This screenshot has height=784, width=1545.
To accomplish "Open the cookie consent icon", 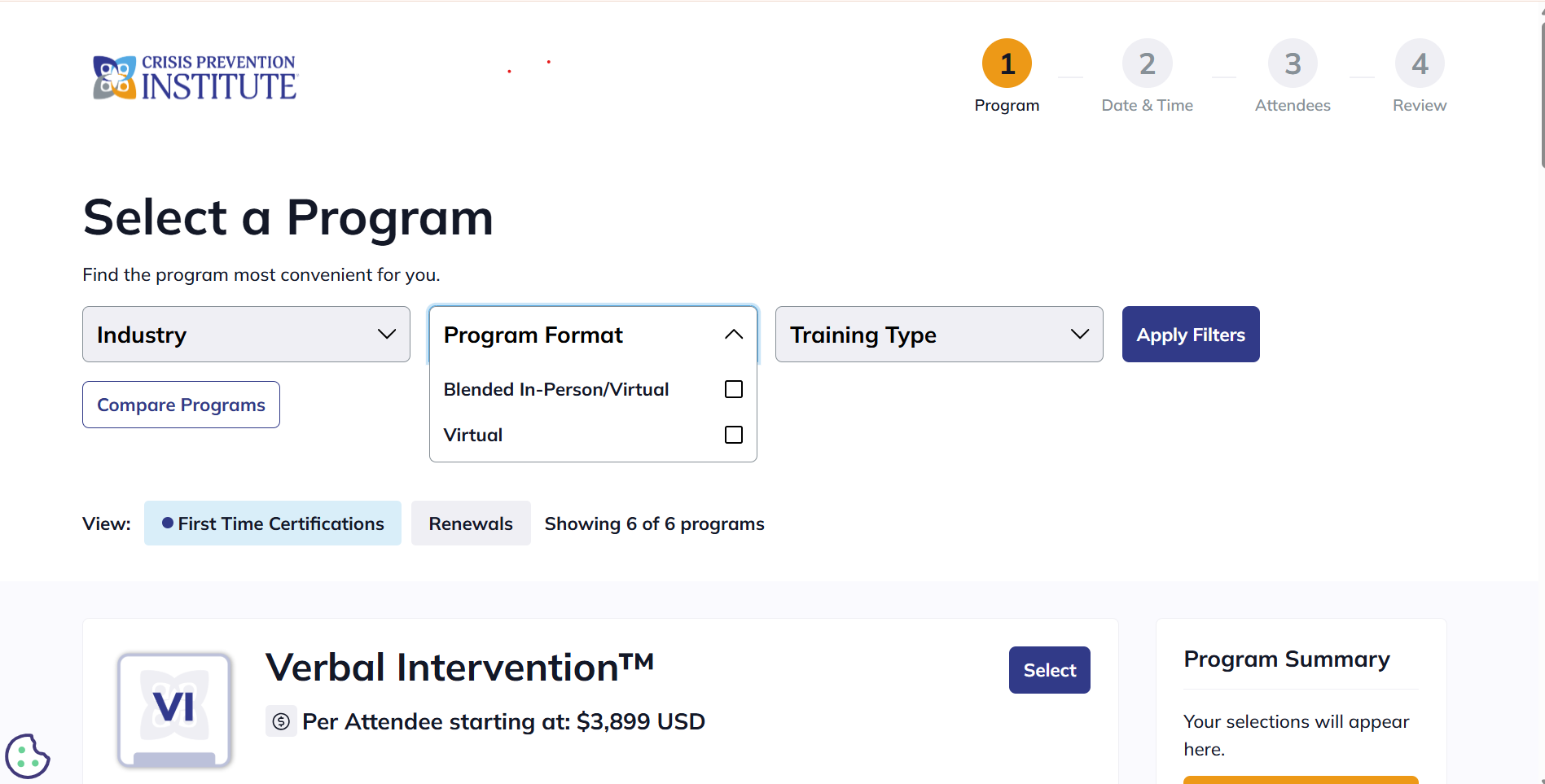I will (x=27, y=756).
